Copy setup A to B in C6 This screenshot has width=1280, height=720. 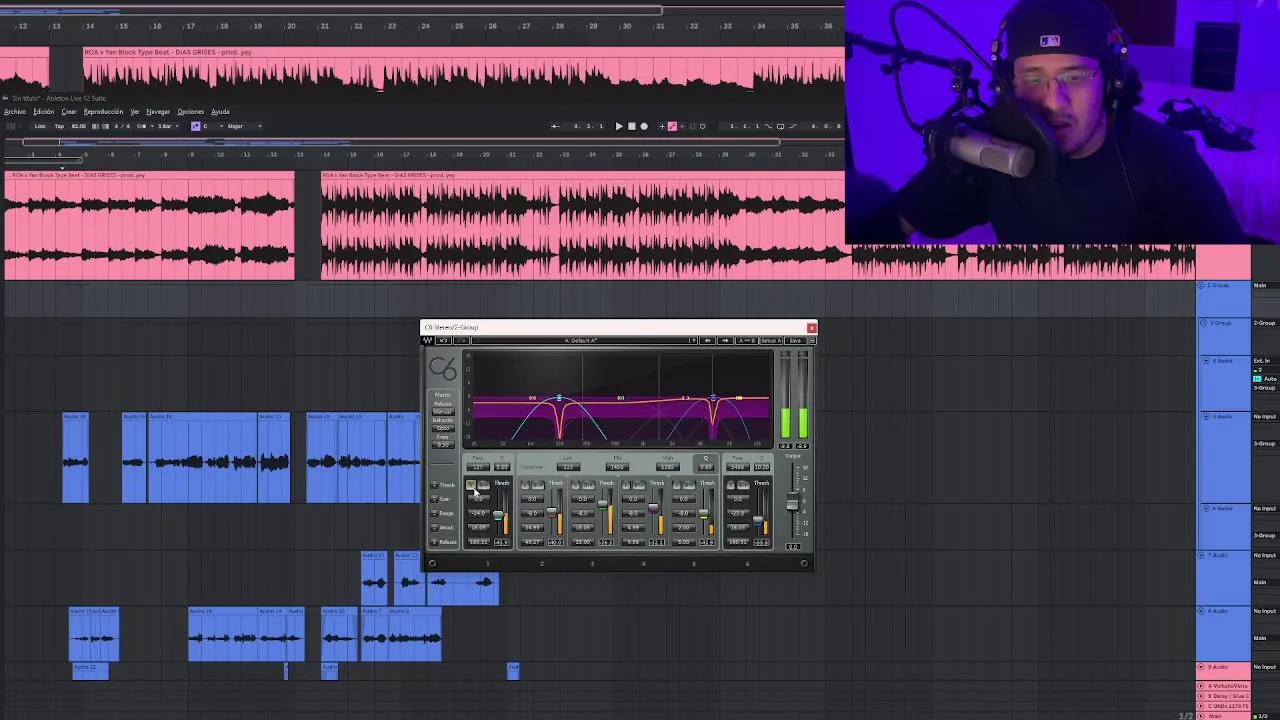tap(747, 341)
